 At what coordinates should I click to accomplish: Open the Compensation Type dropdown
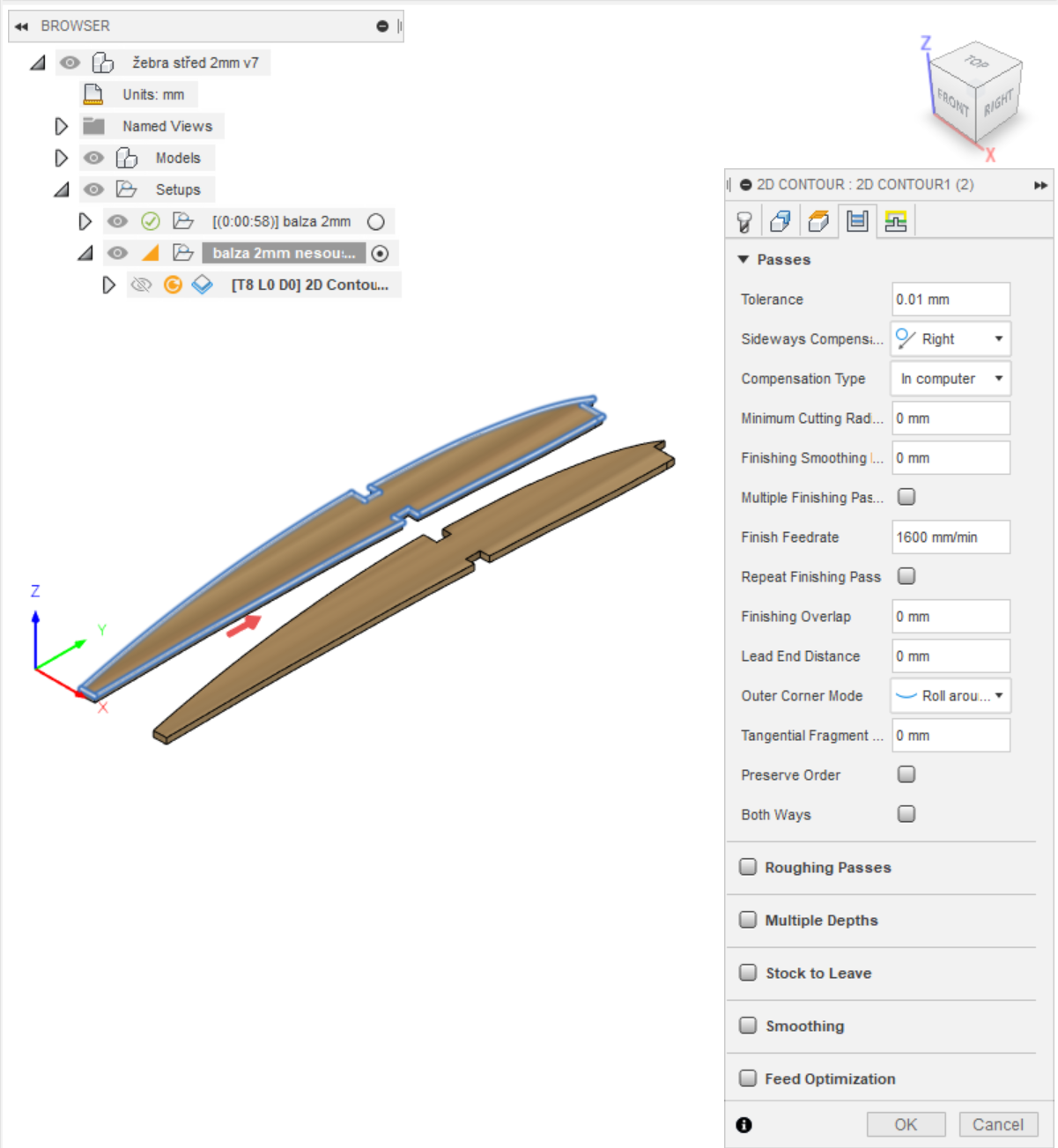[951, 379]
